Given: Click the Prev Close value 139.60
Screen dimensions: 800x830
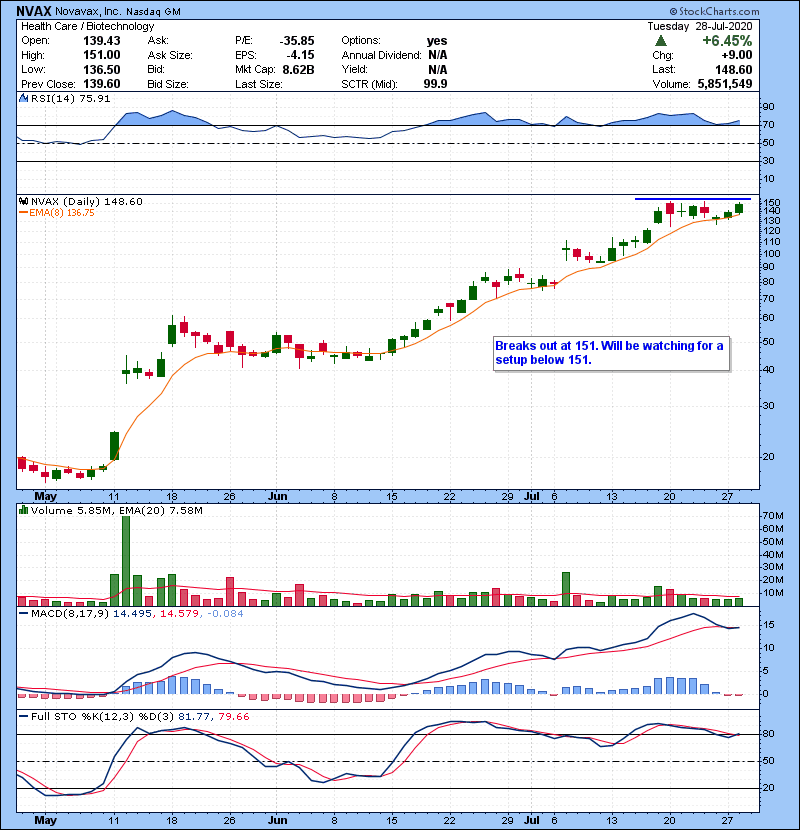Looking at the screenshot, I should coord(102,84).
